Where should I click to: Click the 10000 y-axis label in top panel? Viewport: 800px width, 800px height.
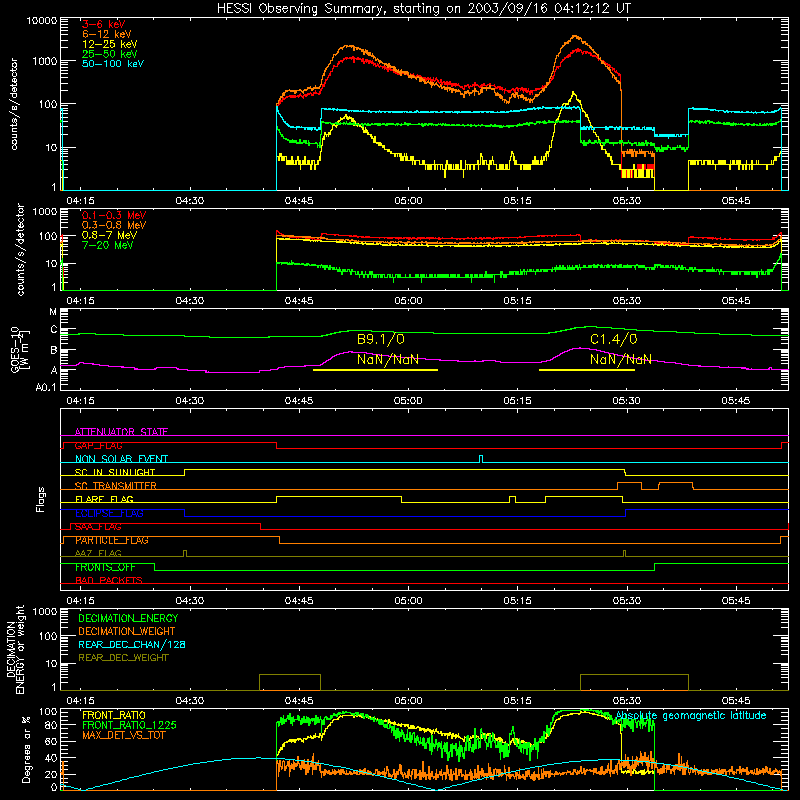(42, 21)
